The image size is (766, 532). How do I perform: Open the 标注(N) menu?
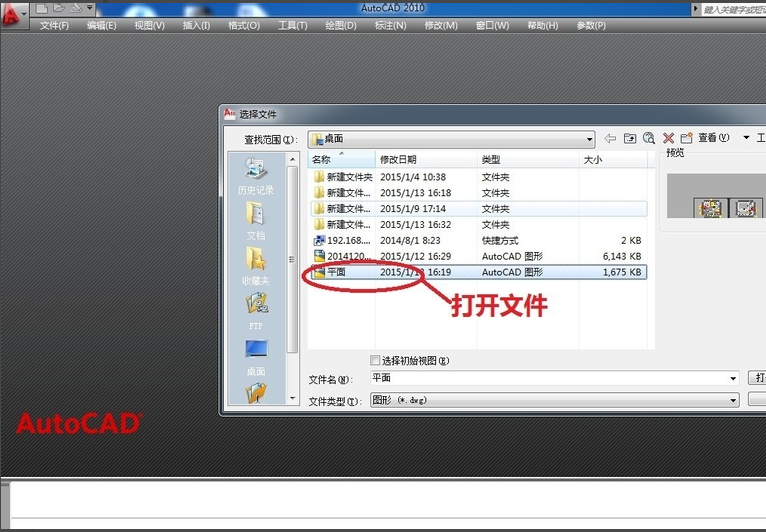pyautogui.click(x=390, y=25)
